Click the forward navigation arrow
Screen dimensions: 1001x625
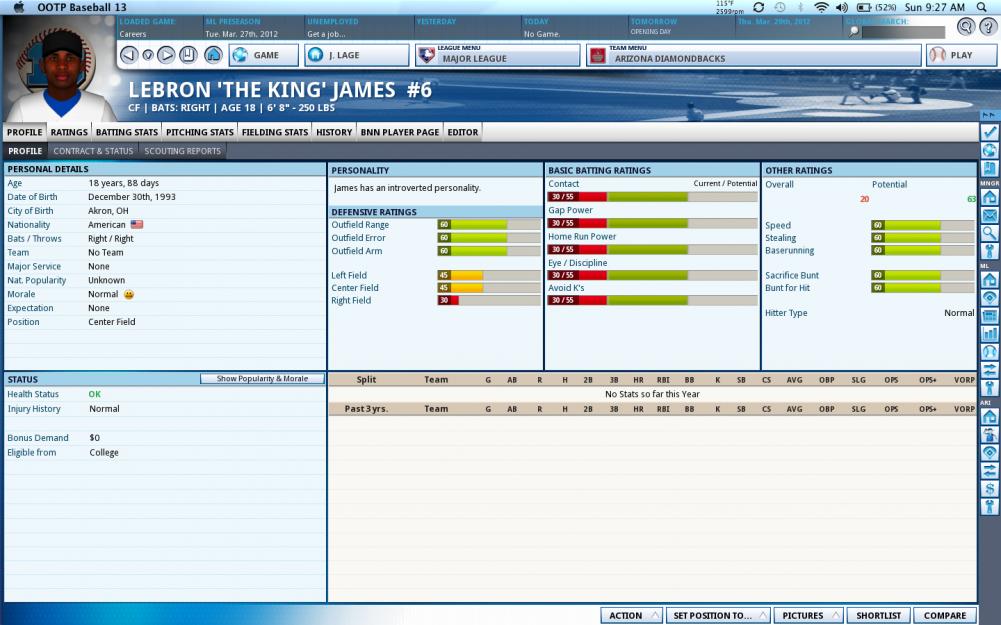point(166,55)
